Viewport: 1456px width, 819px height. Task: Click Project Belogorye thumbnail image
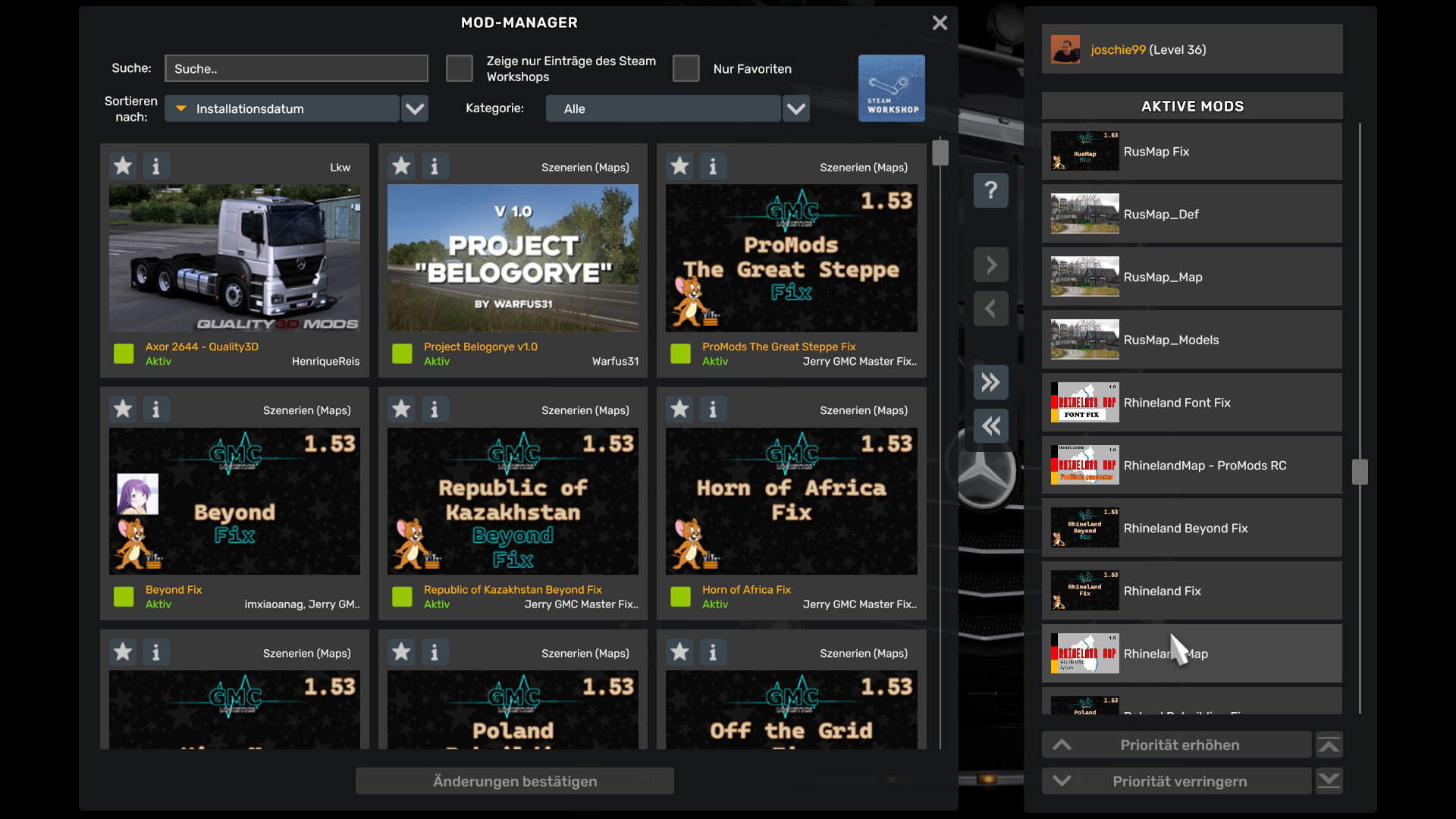point(513,258)
